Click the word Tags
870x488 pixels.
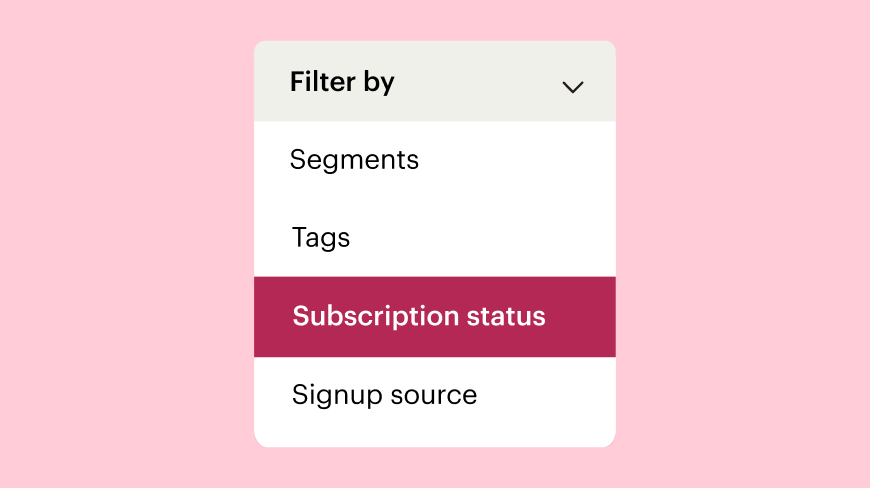click(321, 238)
